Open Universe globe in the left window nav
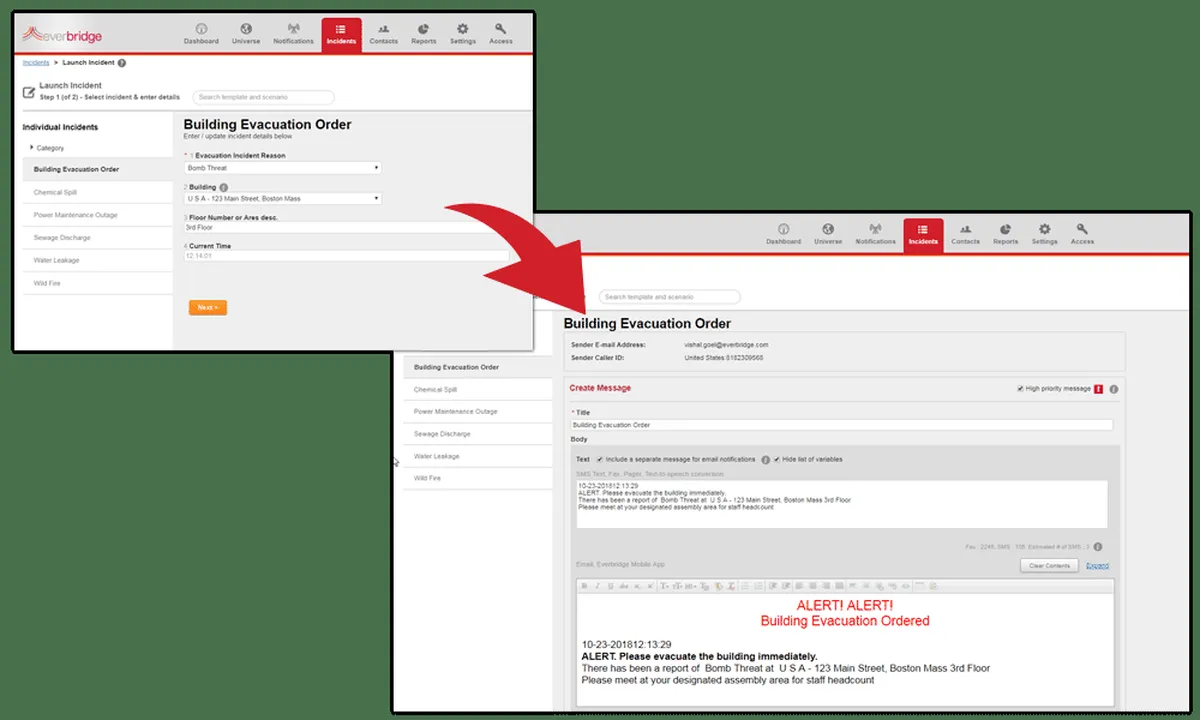Image resolution: width=1200 pixels, height=720 pixels. pos(246,34)
